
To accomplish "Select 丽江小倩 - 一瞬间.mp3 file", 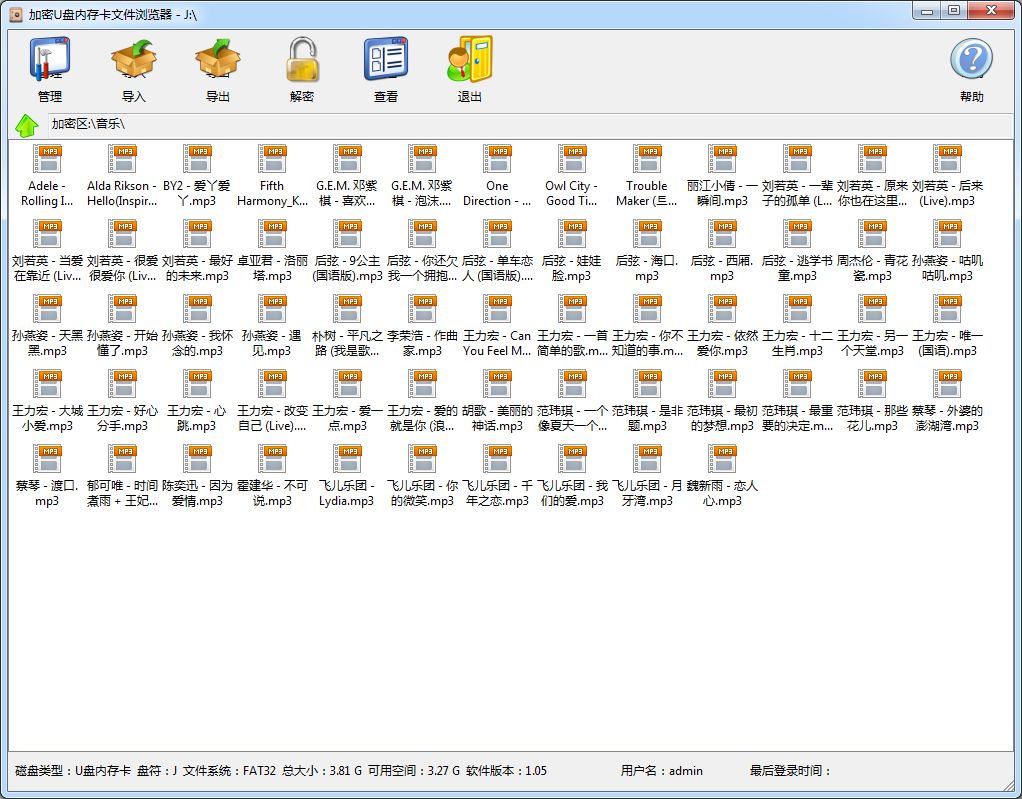I will tap(722, 176).
